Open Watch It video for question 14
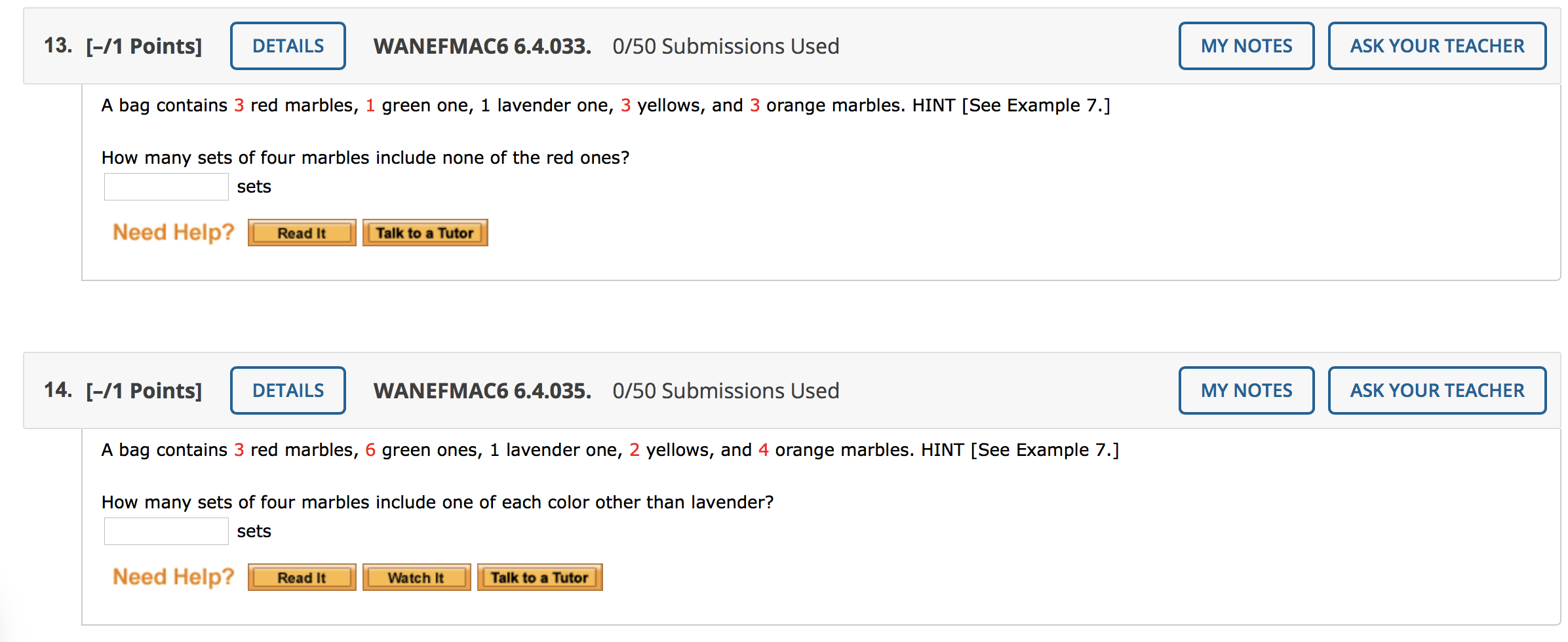This screenshot has width=1568, height=642. pyautogui.click(x=416, y=577)
